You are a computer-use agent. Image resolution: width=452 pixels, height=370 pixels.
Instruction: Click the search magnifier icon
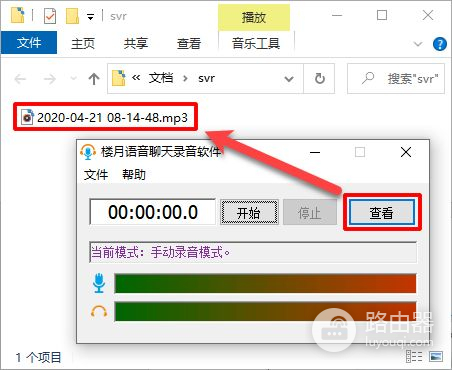pyautogui.click(x=368, y=79)
